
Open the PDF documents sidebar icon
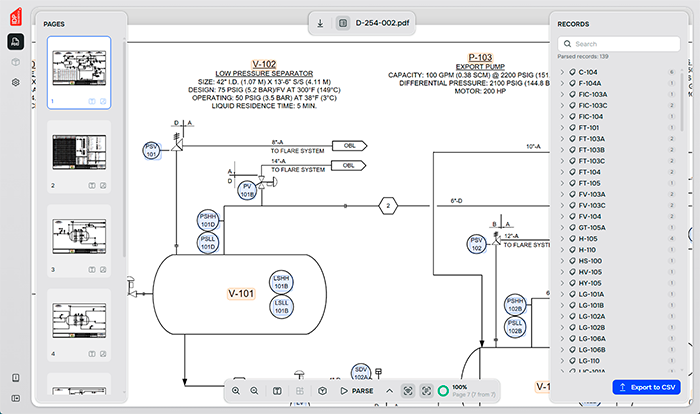16,42
